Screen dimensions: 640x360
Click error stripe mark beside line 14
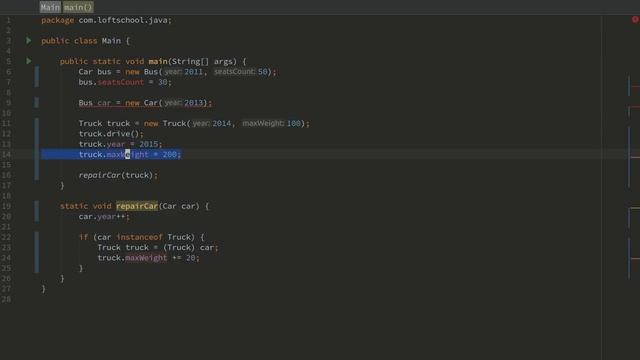tap(635, 157)
